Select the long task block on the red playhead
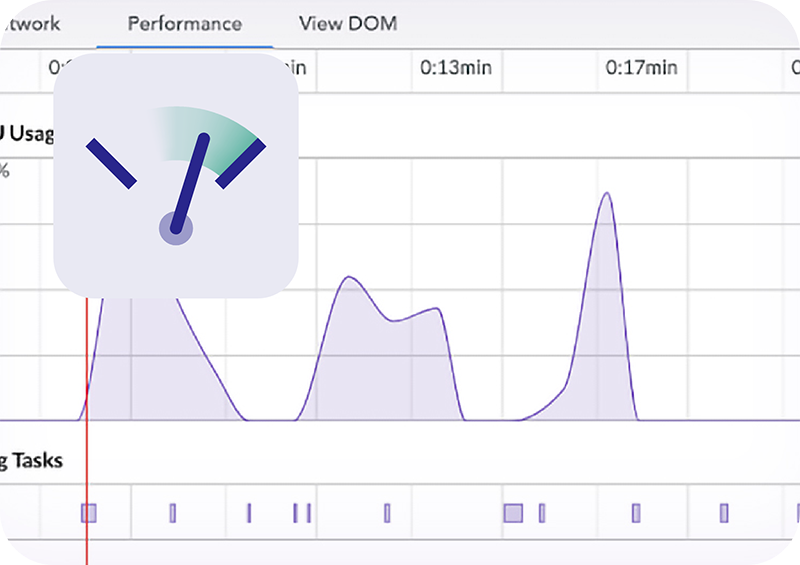 click(89, 513)
